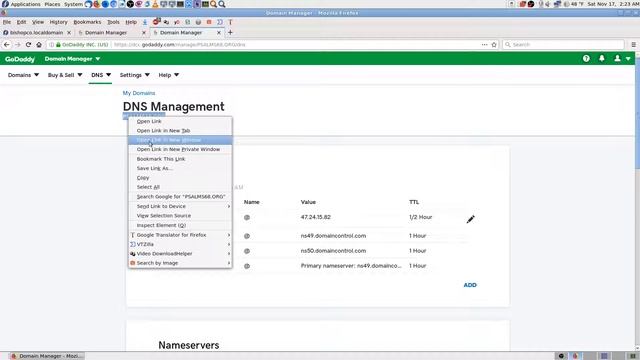Click the GoDaddy logo
Screen dimensions: 640x360
tap(20, 59)
